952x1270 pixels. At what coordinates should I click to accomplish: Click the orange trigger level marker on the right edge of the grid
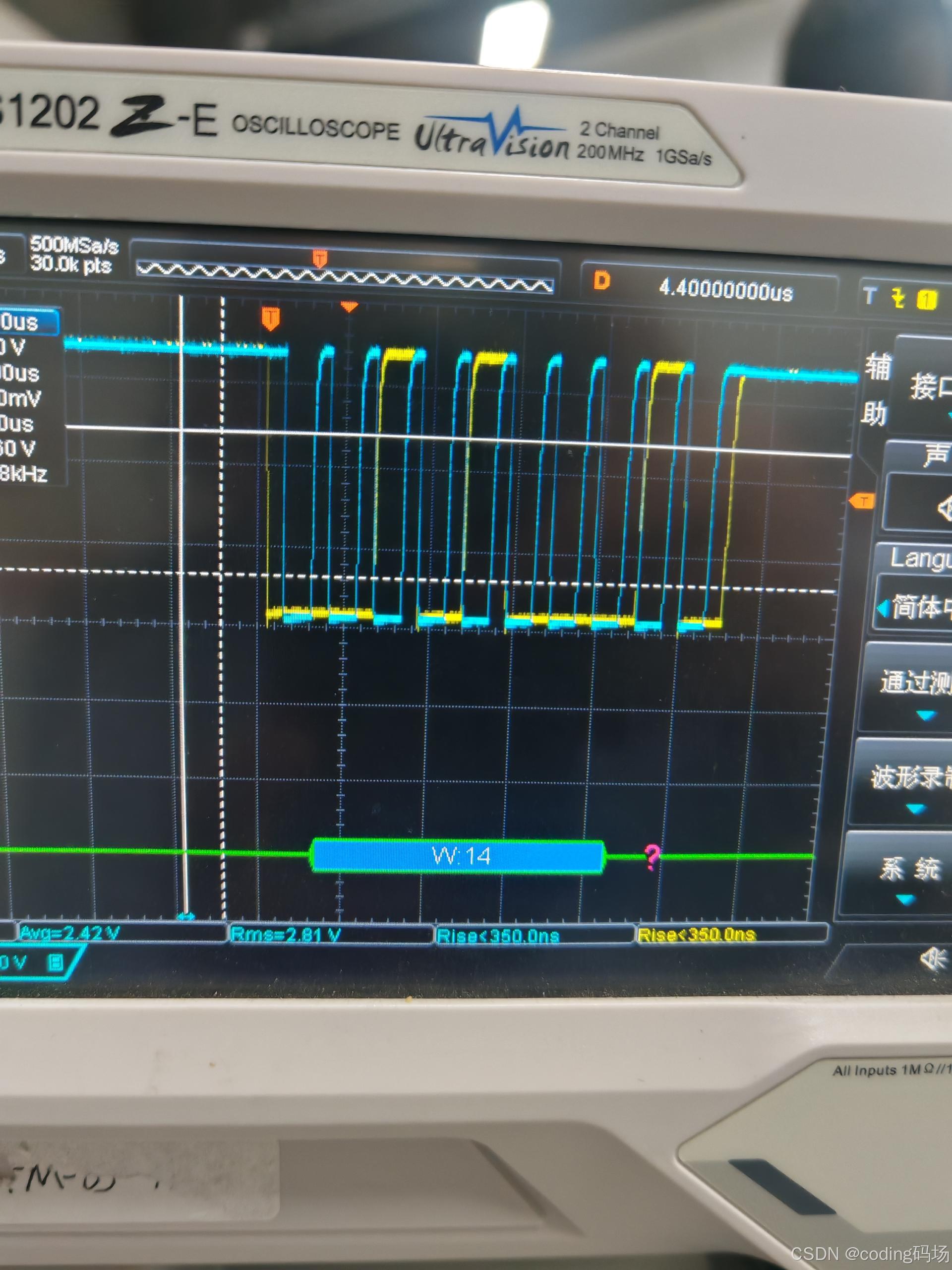pyautogui.click(x=861, y=501)
